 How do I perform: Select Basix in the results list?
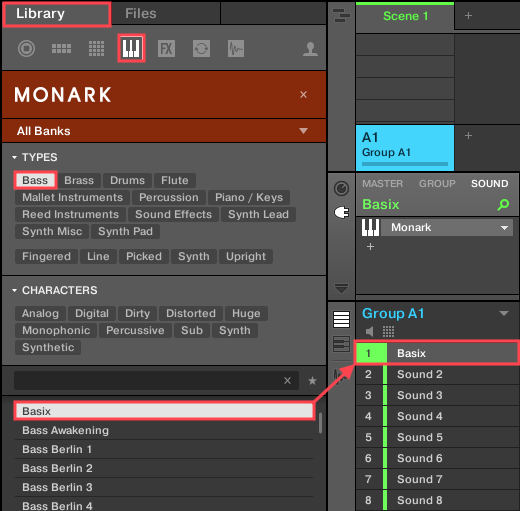(164, 411)
